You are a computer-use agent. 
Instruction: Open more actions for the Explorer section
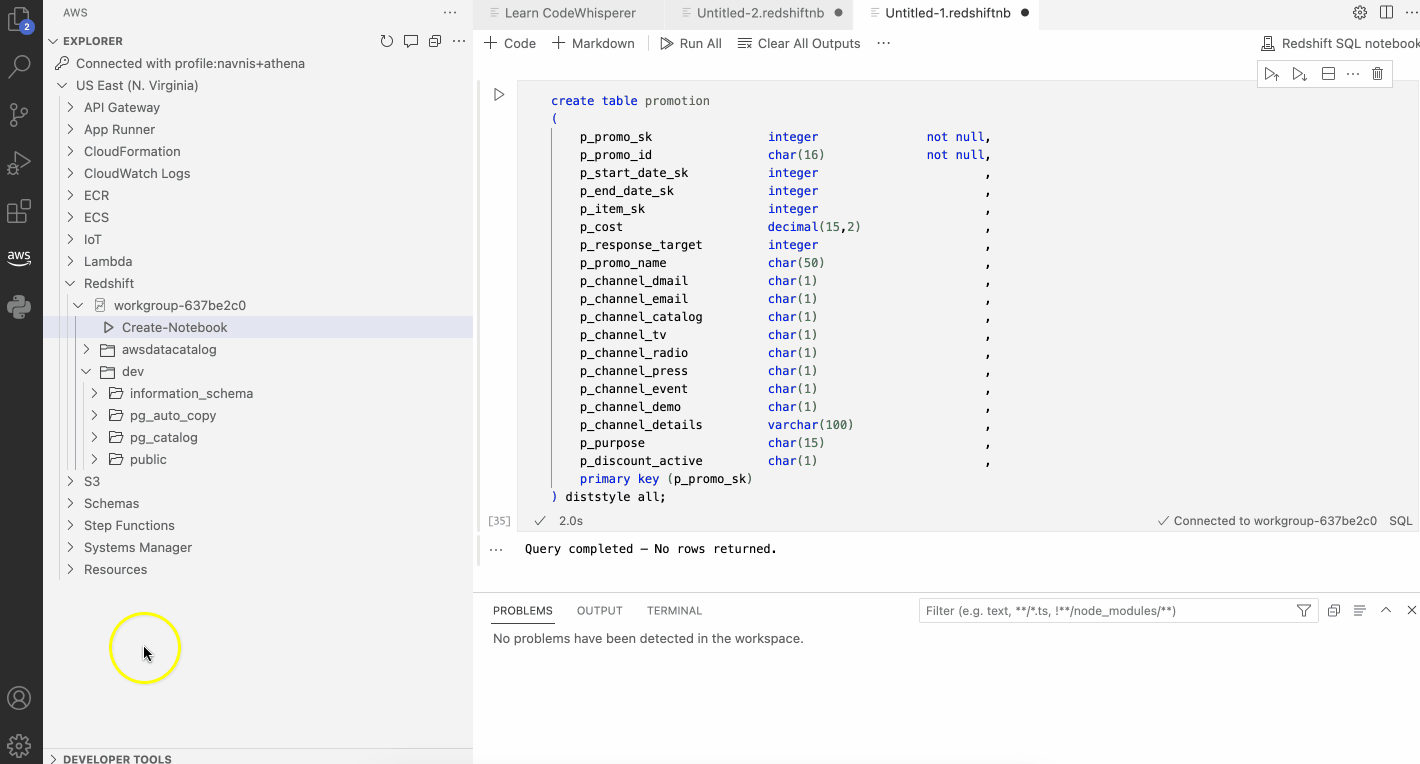point(459,41)
